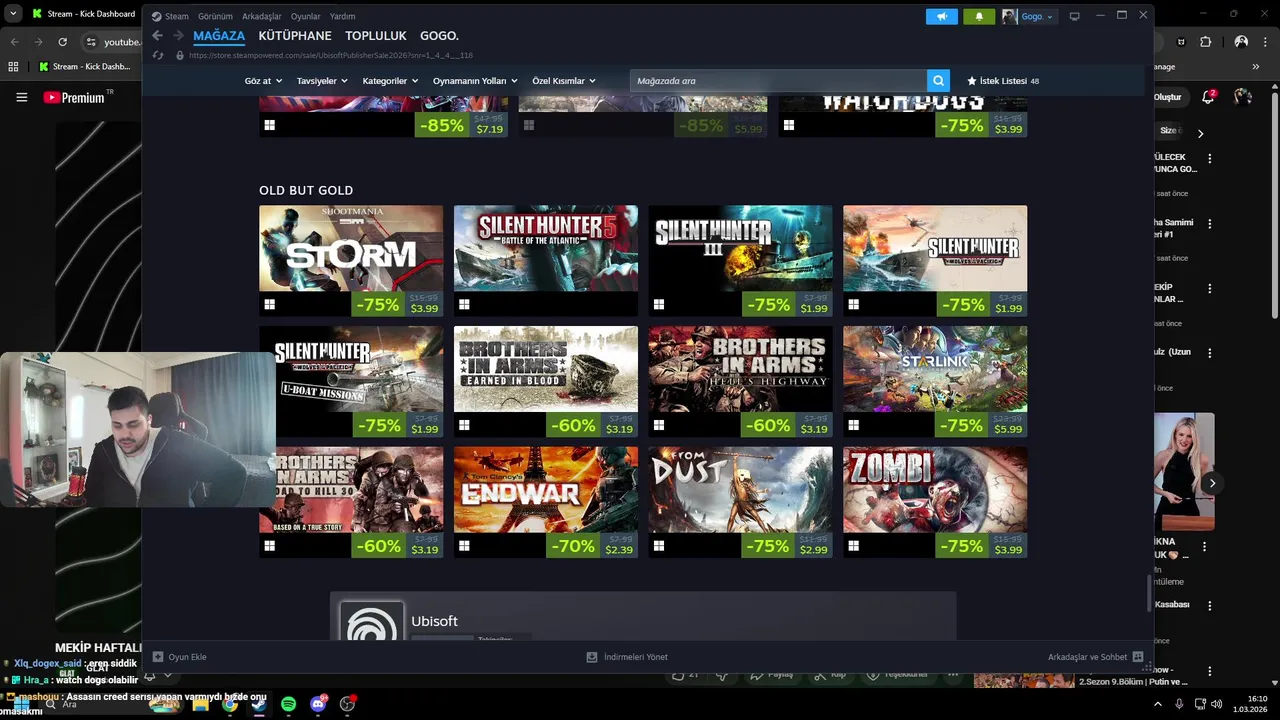Open the browser three-dot menu
Image resolution: width=1280 pixels, height=720 pixels.
[1267, 42]
